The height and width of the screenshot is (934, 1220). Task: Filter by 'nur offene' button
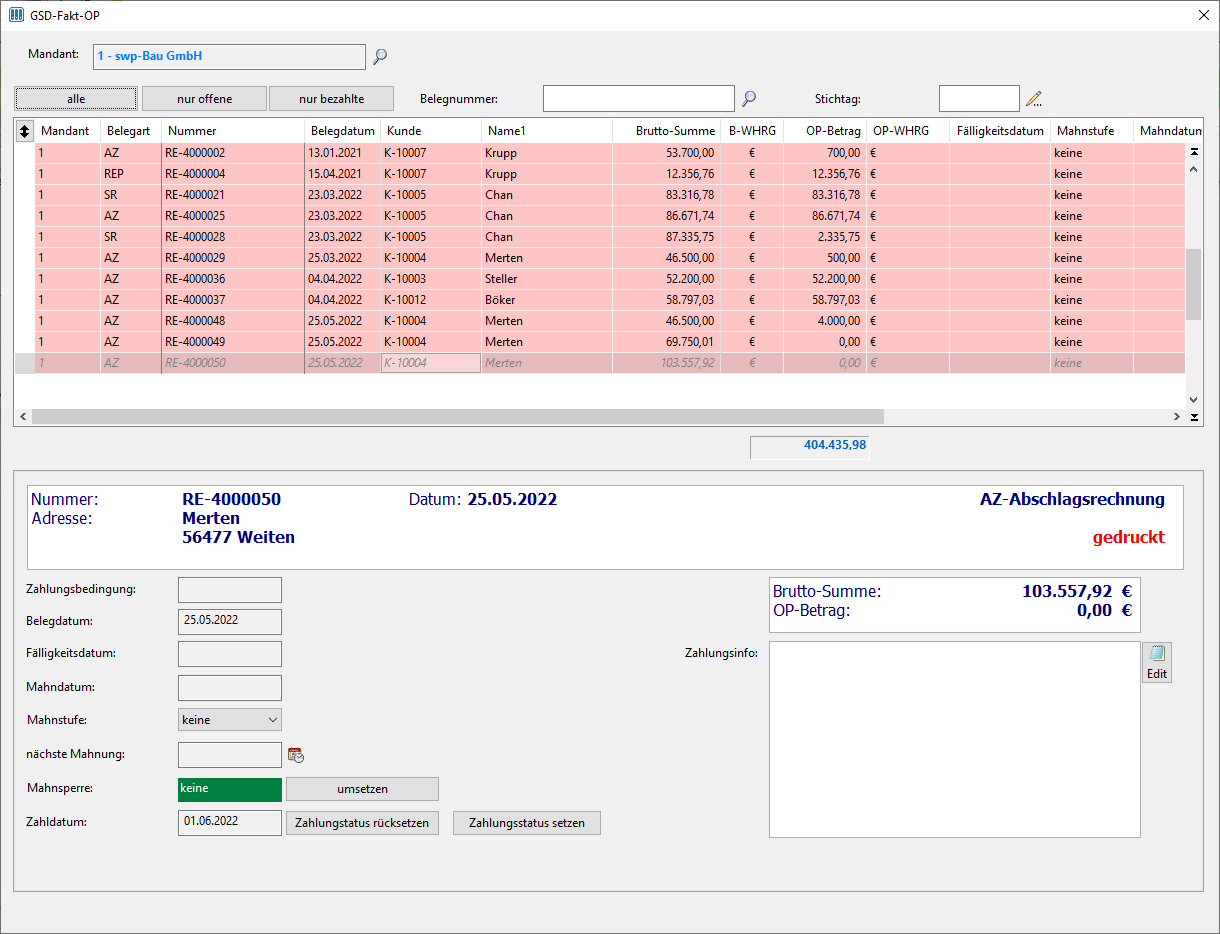click(204, 98)
